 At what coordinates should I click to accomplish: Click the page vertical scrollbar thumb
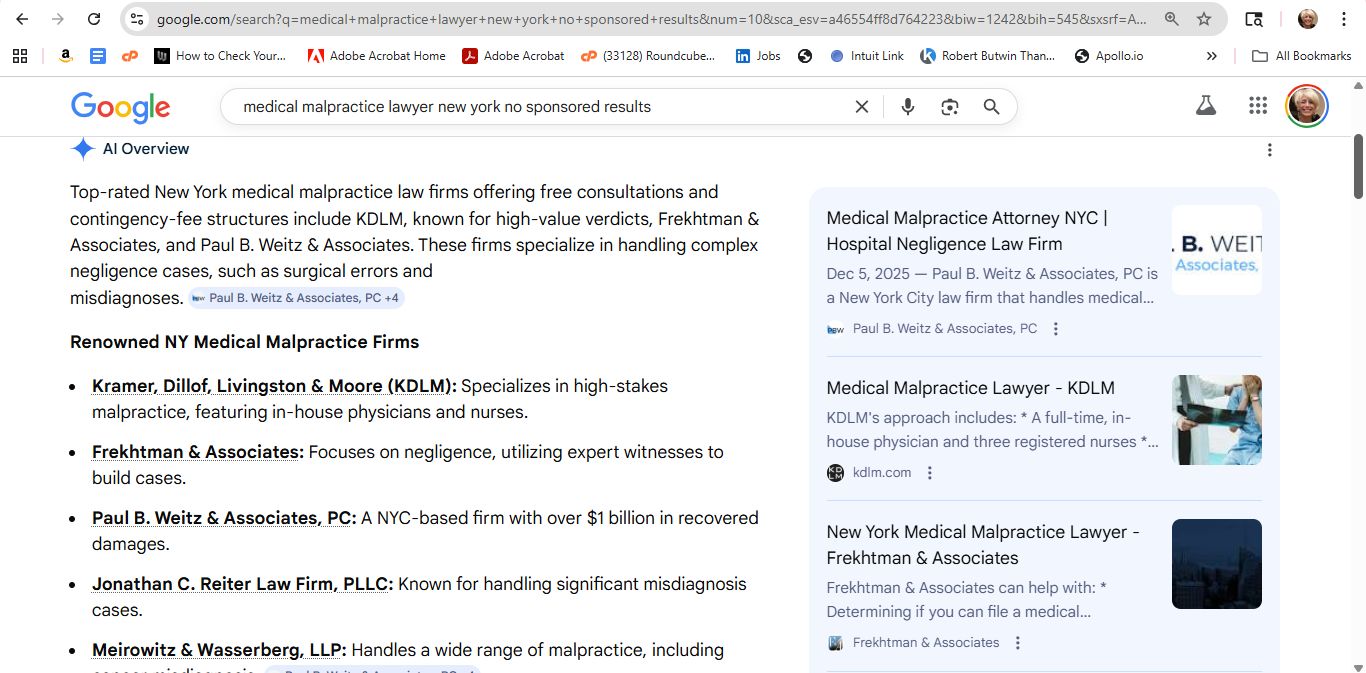pos(1358,167)
